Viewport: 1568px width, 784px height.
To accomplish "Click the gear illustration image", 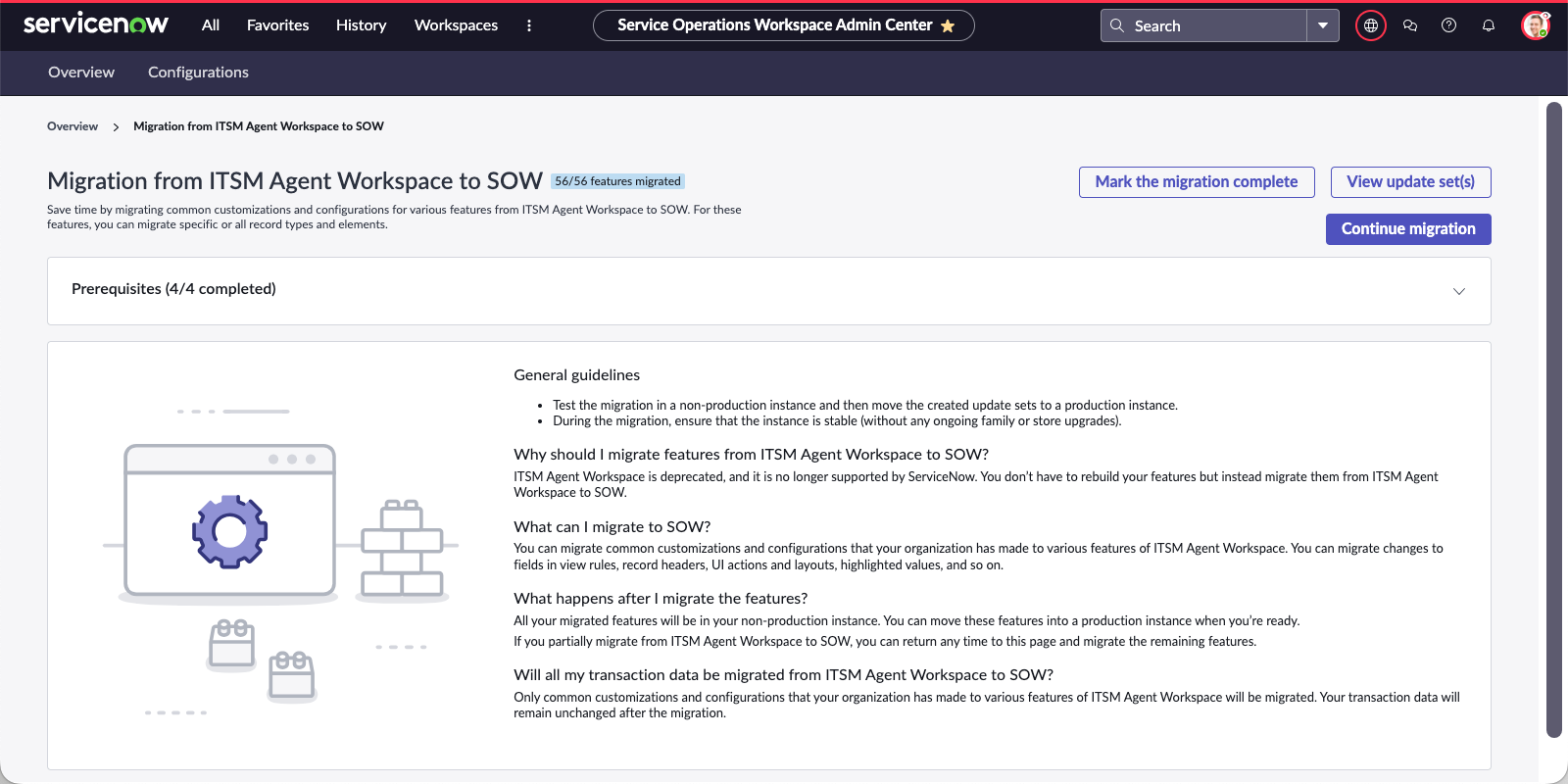I will (x=230, y=531).
